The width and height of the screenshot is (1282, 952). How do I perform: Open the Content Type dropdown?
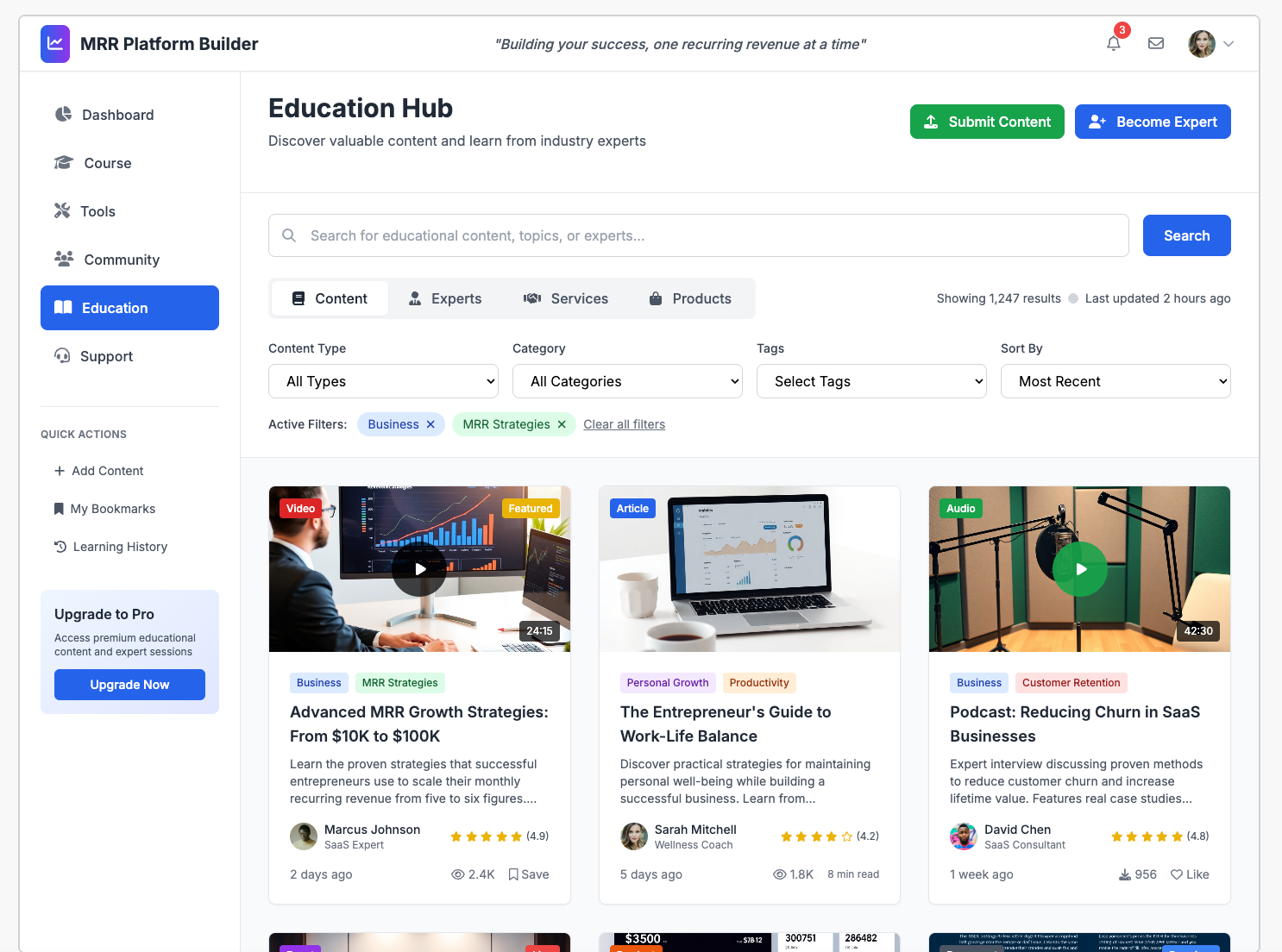pyautogui.click(x=383, y=380)
